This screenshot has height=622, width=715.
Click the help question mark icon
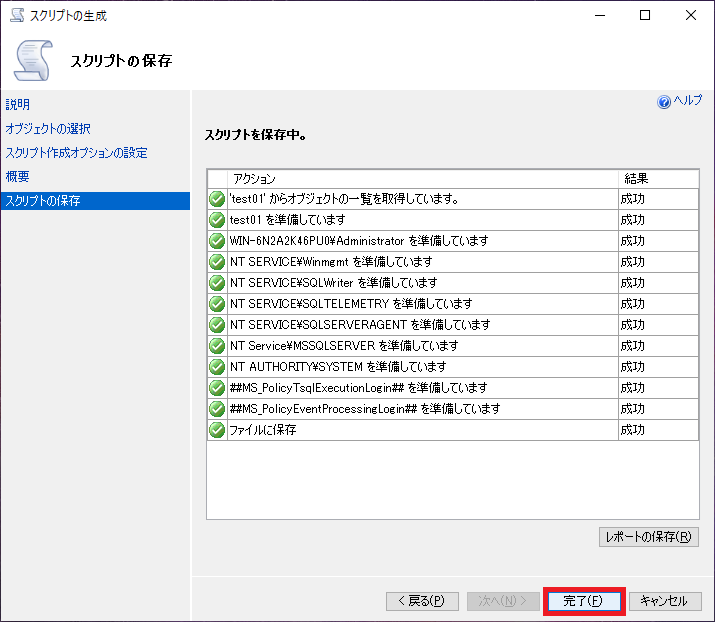coord(664,102)
